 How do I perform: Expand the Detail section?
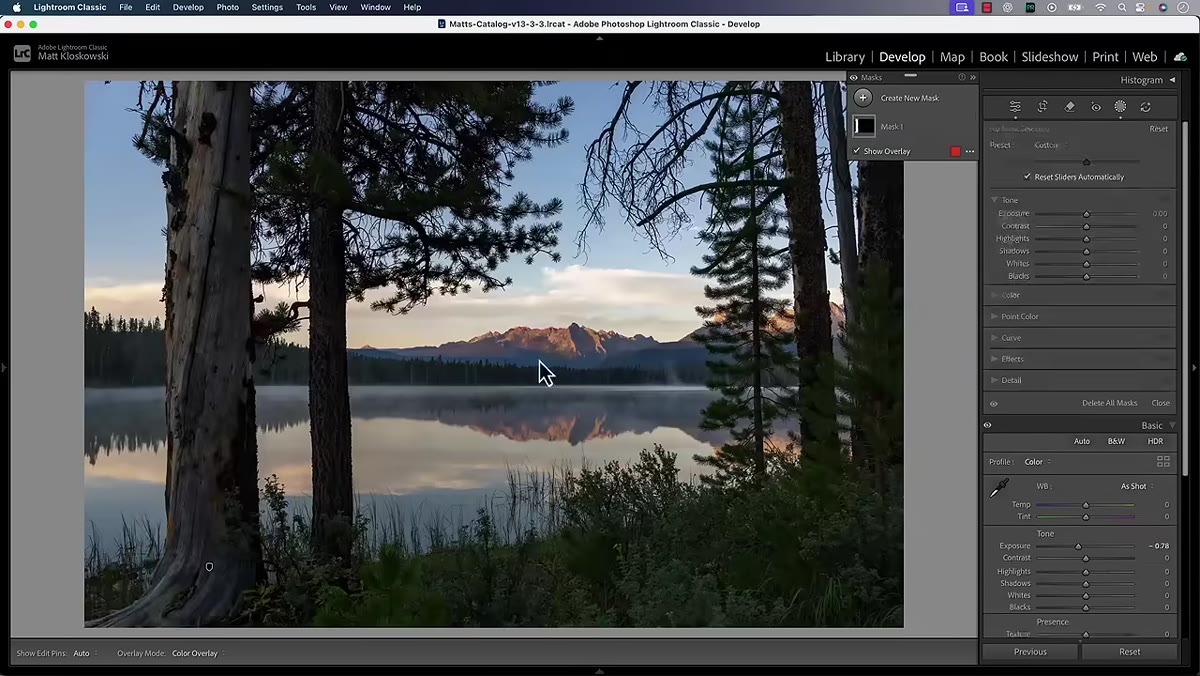click(x=995, y=380)
